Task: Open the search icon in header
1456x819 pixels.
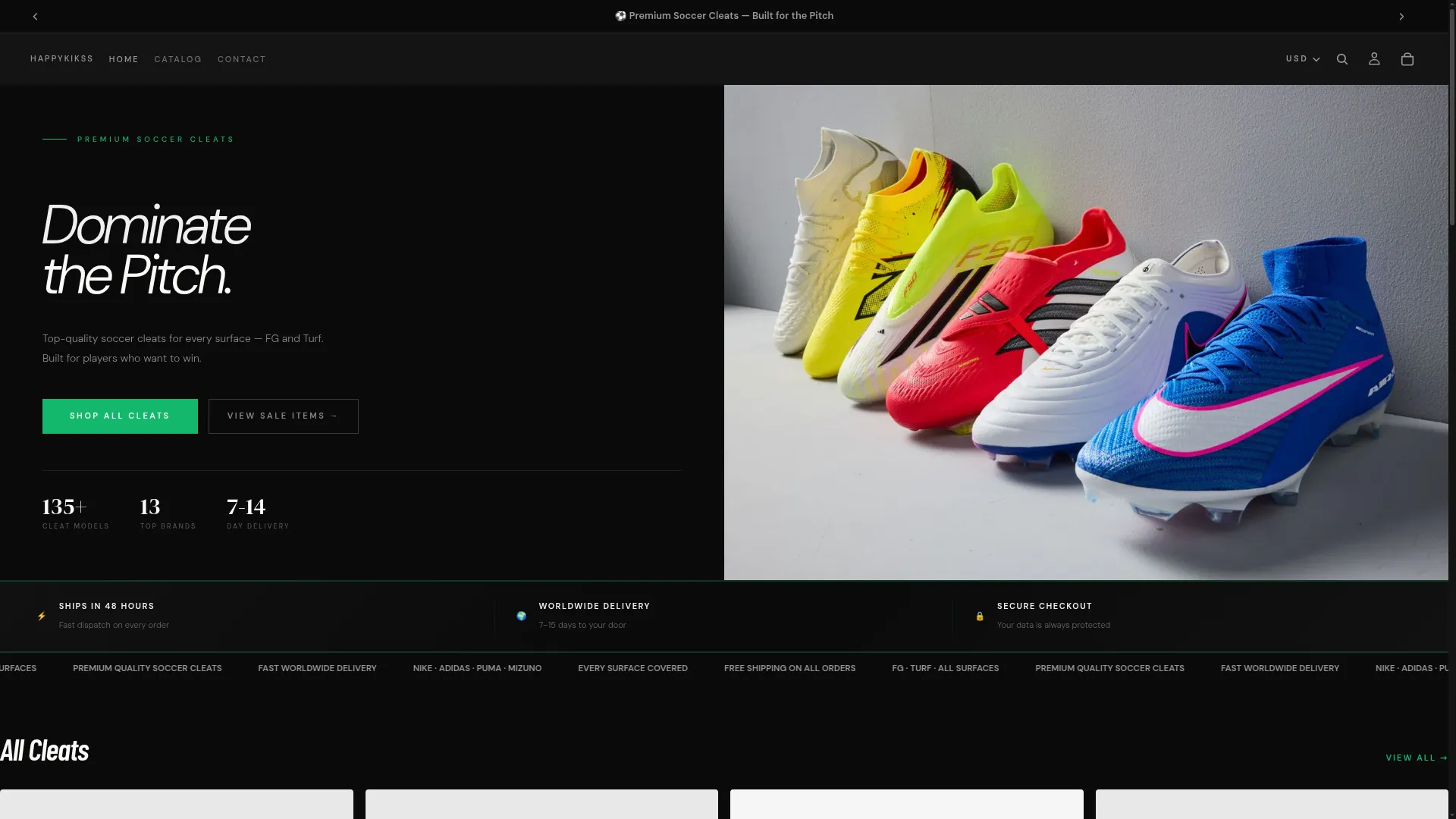Action: click(1342, 59)
